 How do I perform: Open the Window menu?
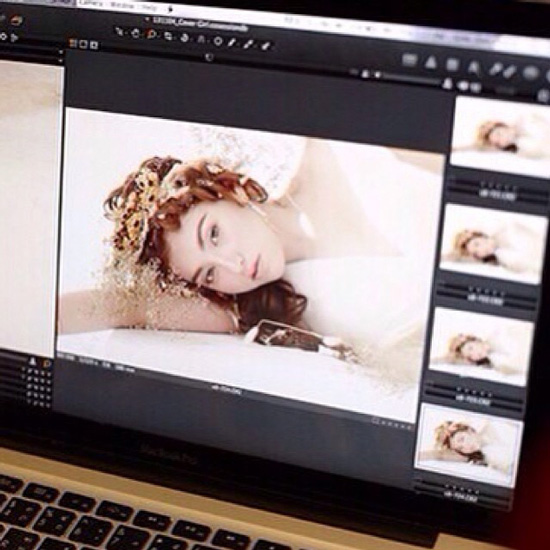[122, 5]
